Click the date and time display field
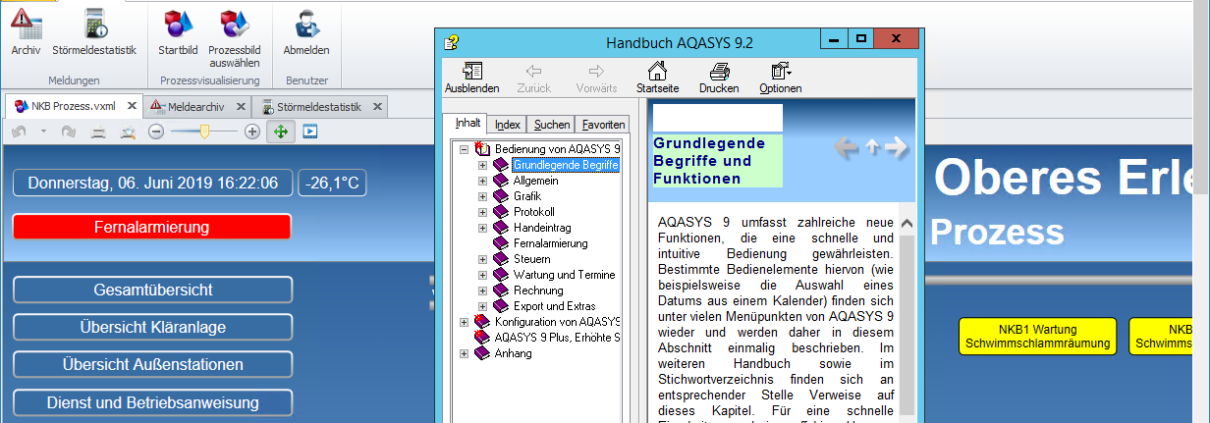 point(152,183)
